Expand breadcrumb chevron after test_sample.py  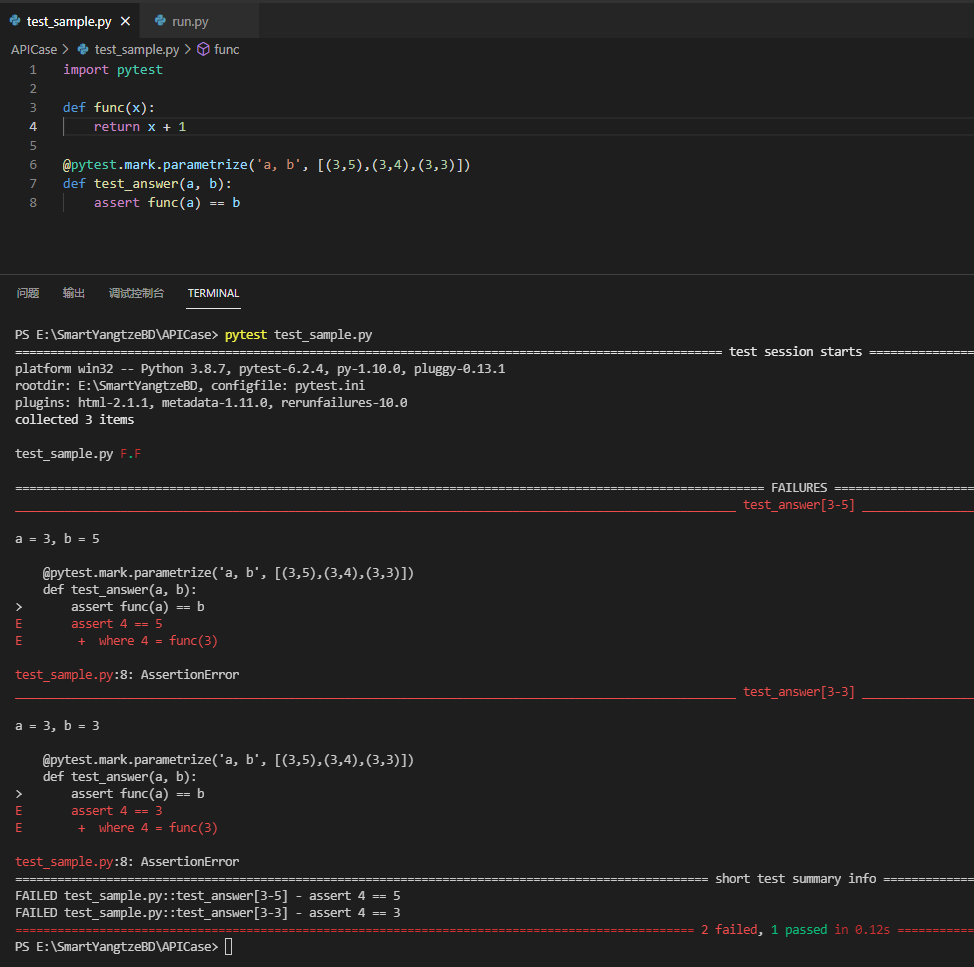[188, 49]
